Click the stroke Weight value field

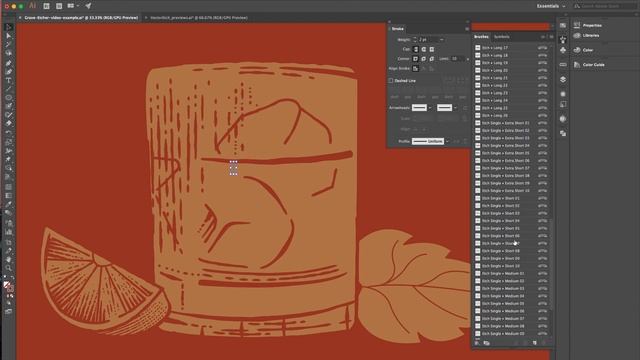click(x=428, y=40)
